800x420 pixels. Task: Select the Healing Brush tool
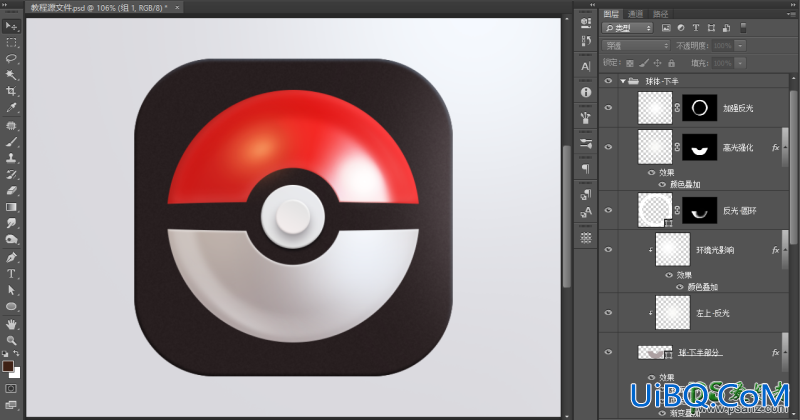pyautogui.click(x=11, y=126)
